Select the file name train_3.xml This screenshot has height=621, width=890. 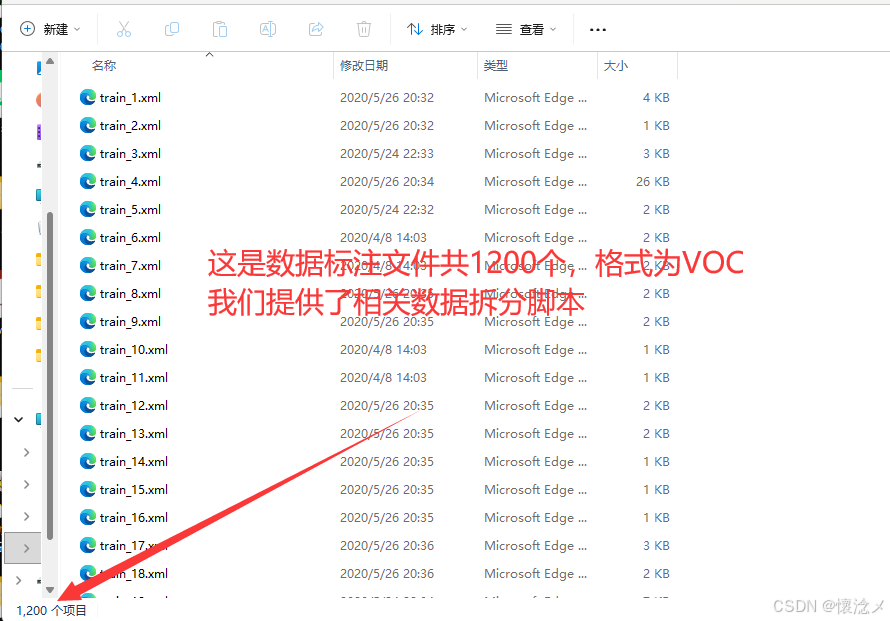pos(130,153)
